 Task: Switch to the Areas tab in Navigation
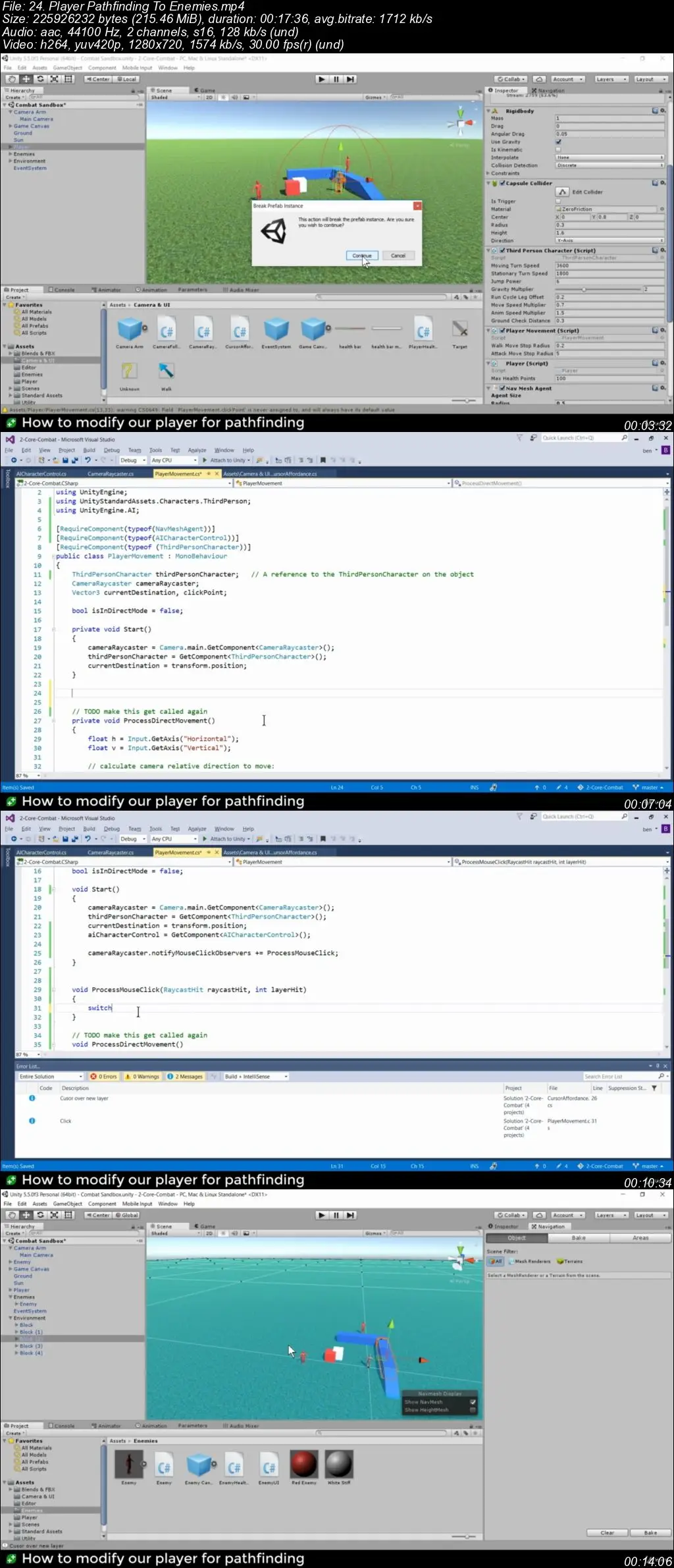(640, 1238)
